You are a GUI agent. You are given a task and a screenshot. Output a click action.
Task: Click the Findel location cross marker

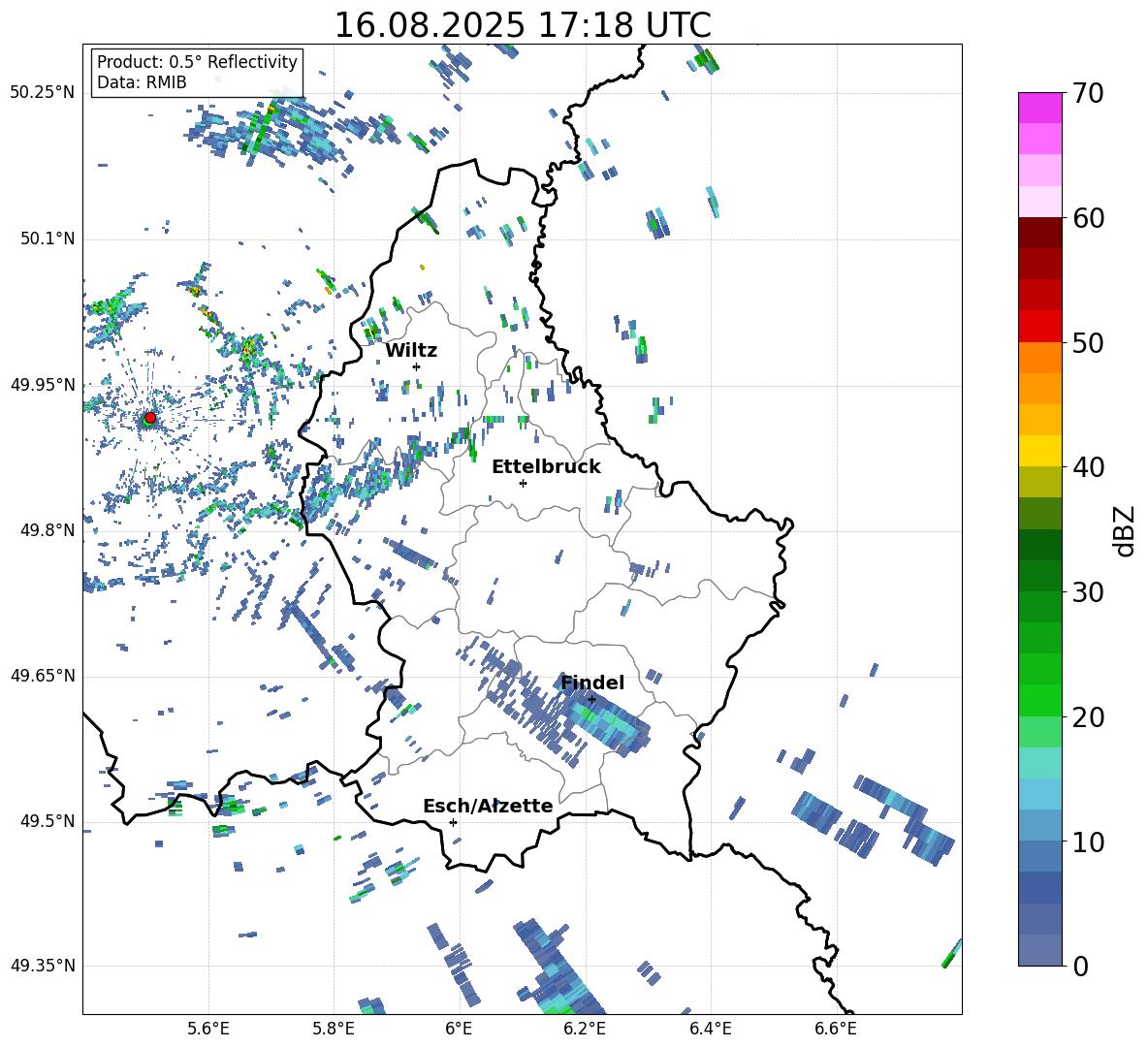tap(591, 700)
